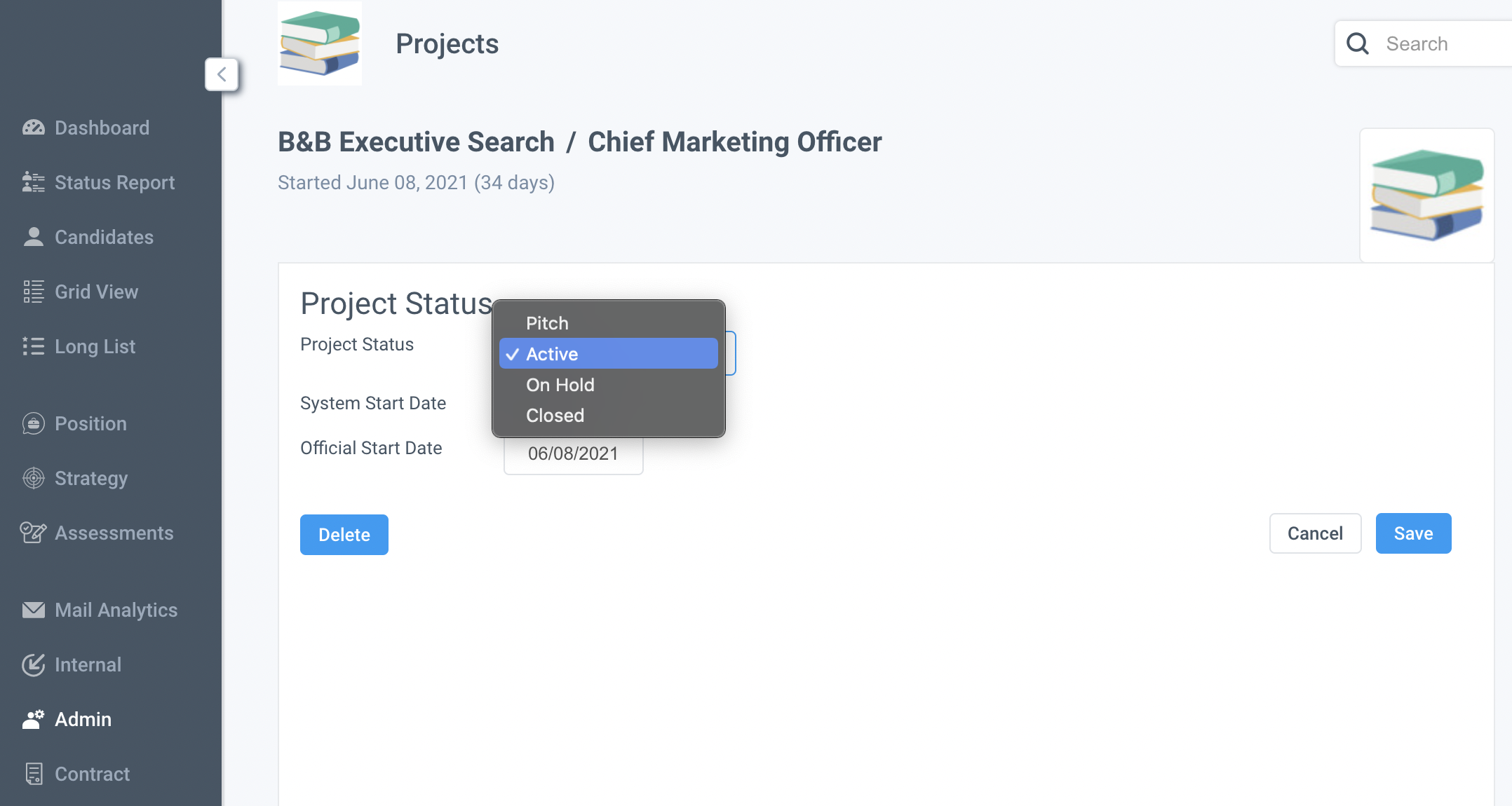
Task: Select the Grid View list icon
Action: pyautogui.click(x=34, y=292)
